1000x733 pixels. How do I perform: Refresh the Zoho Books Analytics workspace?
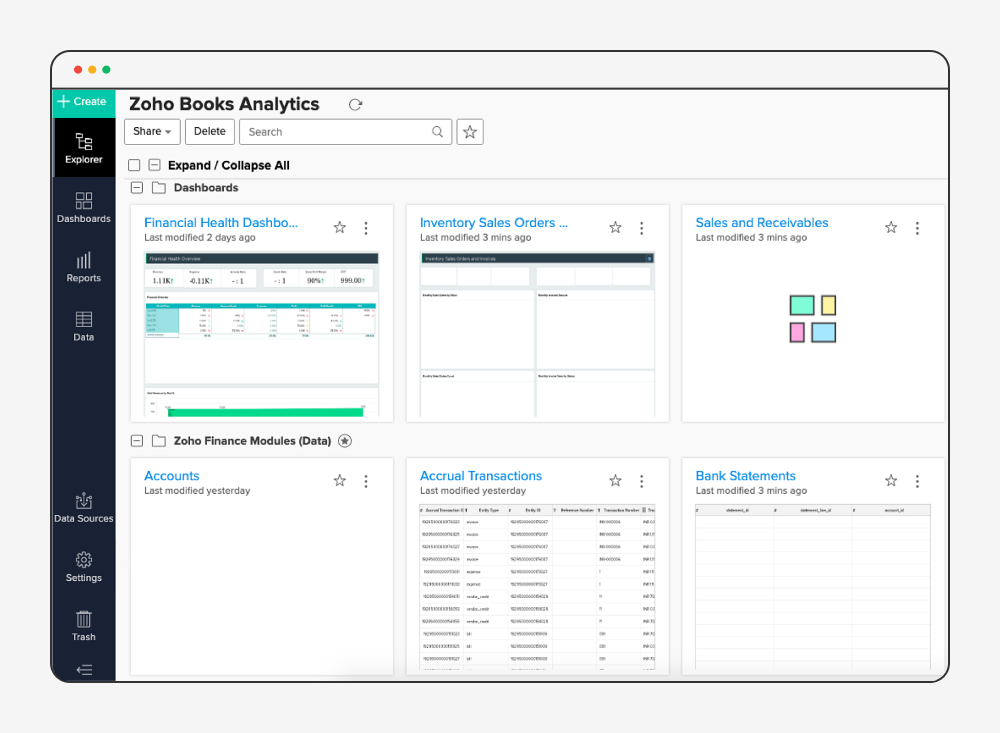click(x=355, y=104)
